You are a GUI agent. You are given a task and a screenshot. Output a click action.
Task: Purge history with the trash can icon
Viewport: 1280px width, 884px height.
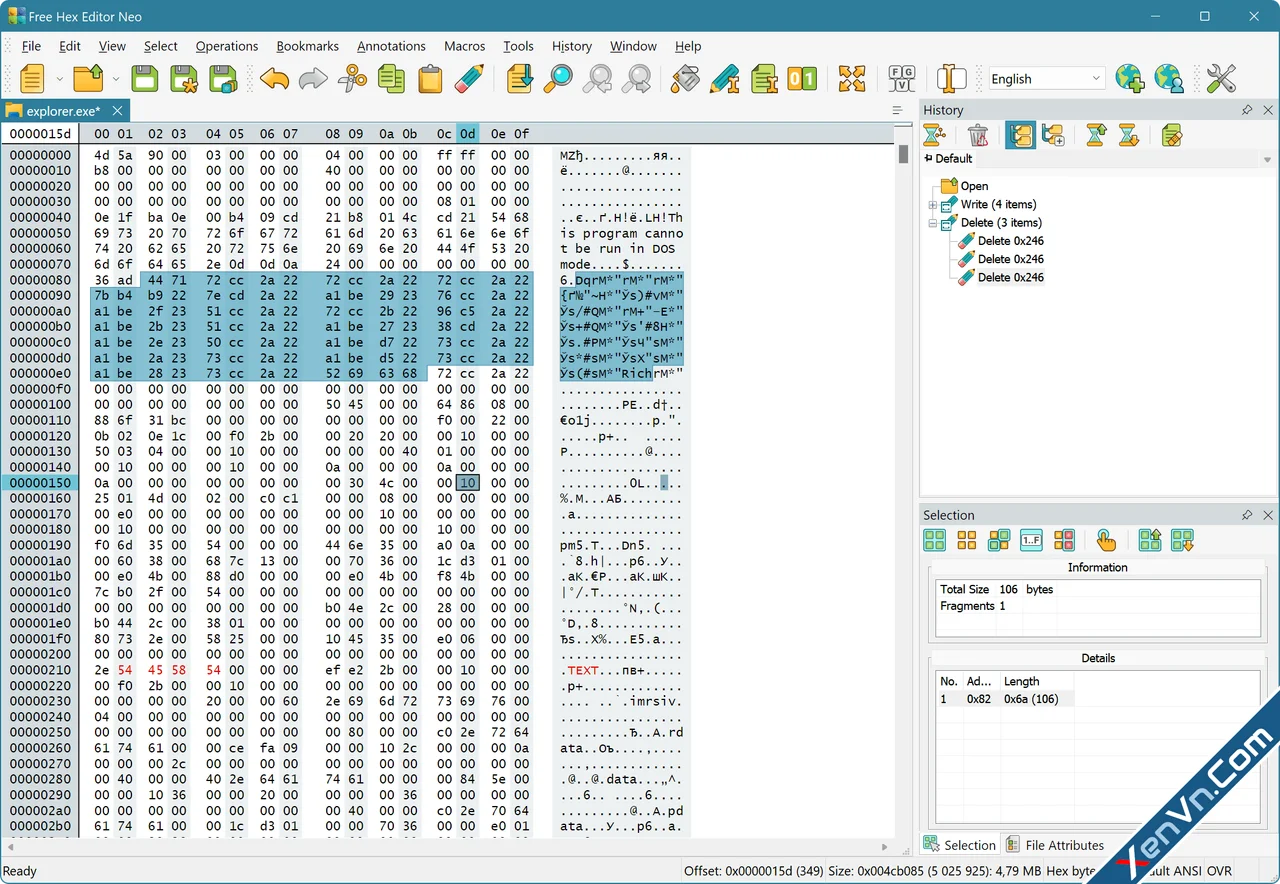coord(979,135)
